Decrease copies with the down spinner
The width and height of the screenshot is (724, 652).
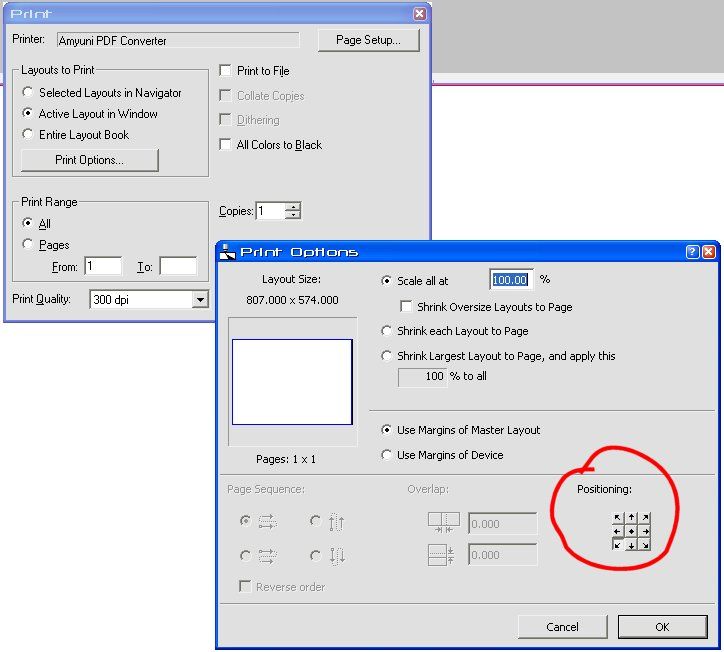293,215
